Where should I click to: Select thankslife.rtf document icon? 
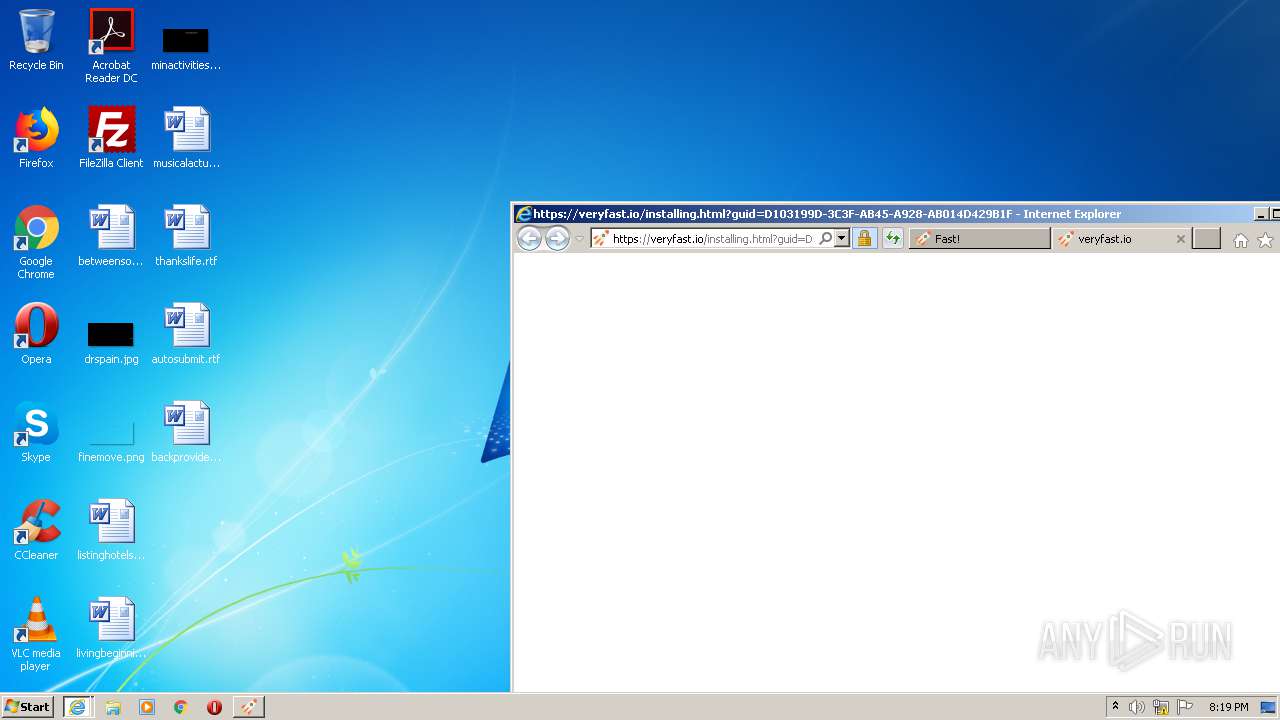click(x=186, y=236)
